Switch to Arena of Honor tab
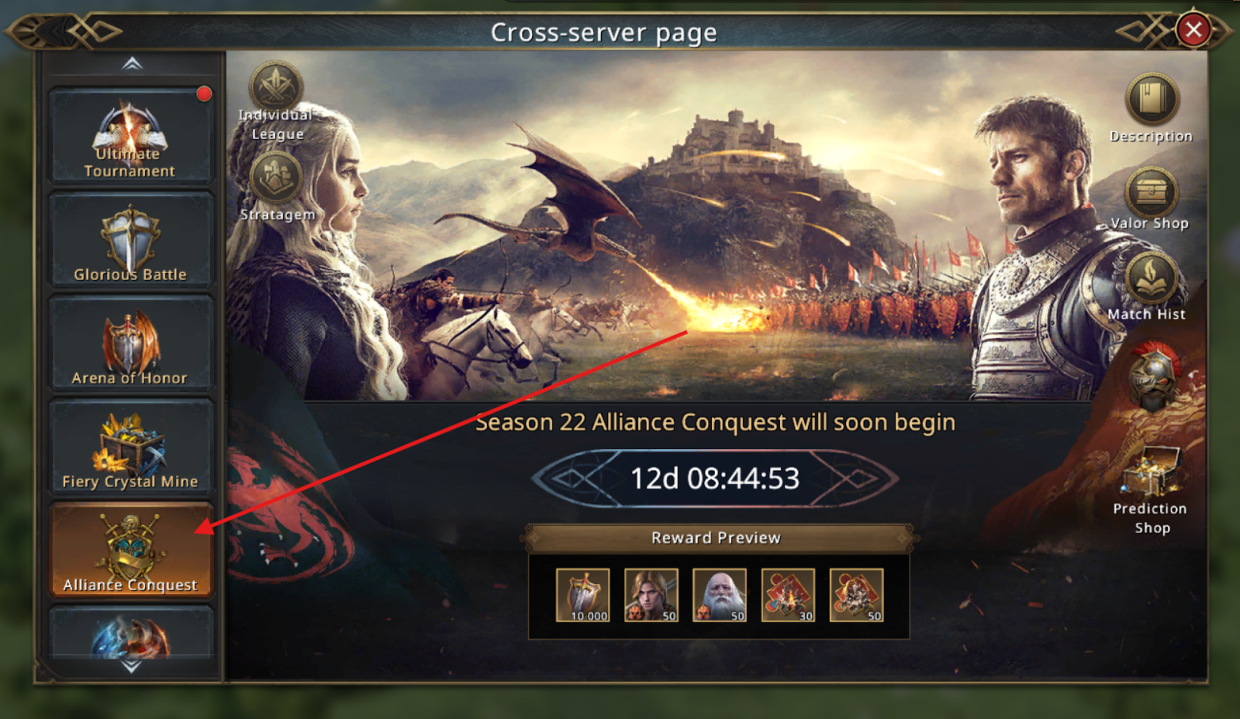This screenshot has width=1240, height=719. 131,344
